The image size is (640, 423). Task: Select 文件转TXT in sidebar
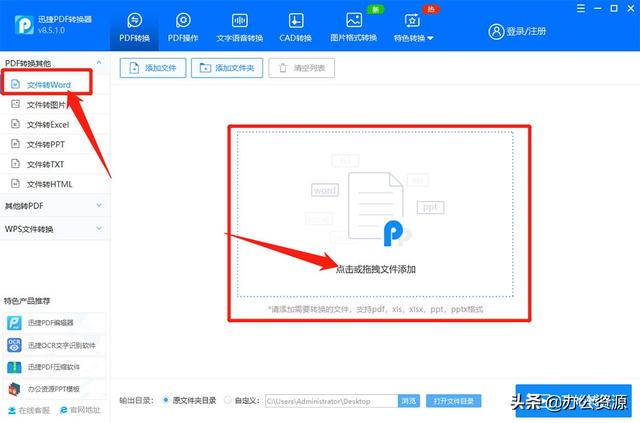click(x=55, y=164)
